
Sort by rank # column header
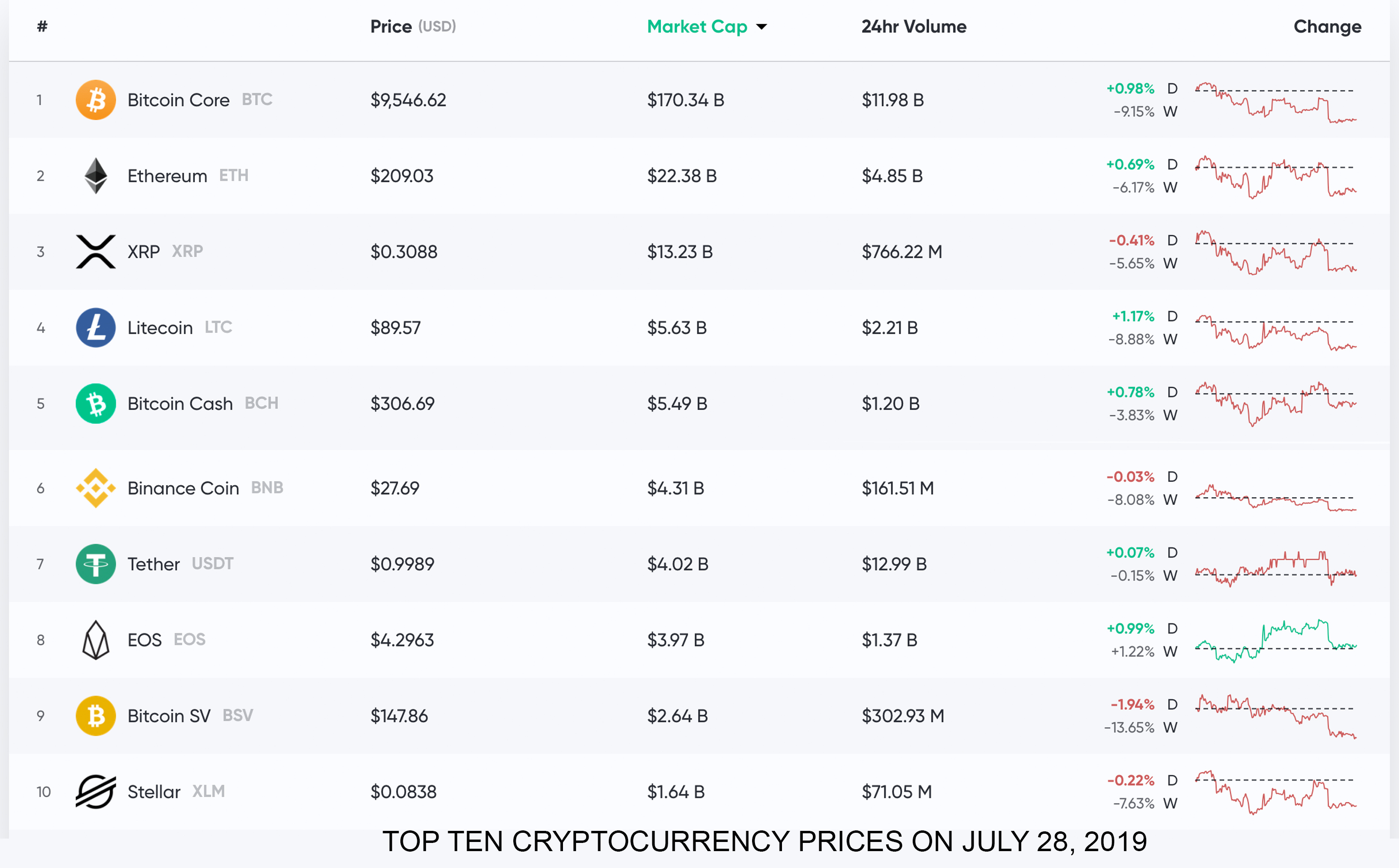[x=42, y=27]
